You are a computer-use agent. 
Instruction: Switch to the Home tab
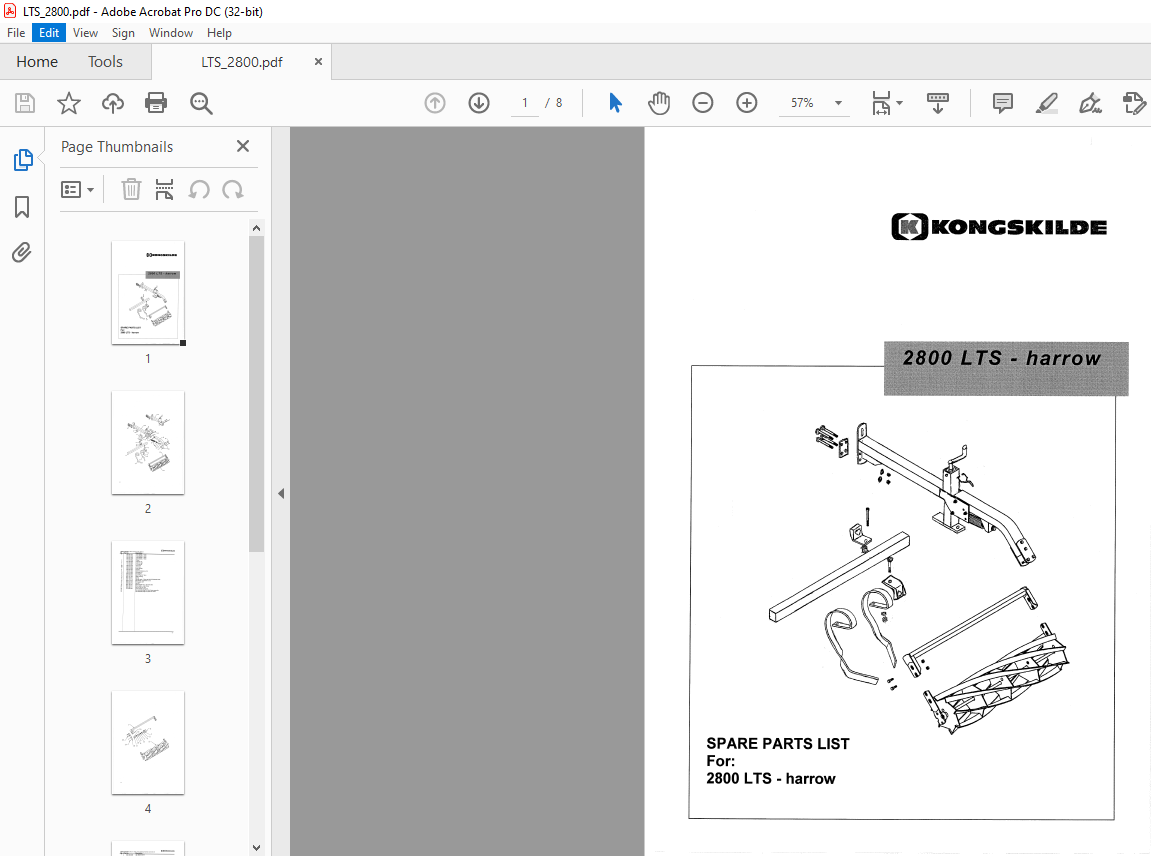(x=37, y=62)
